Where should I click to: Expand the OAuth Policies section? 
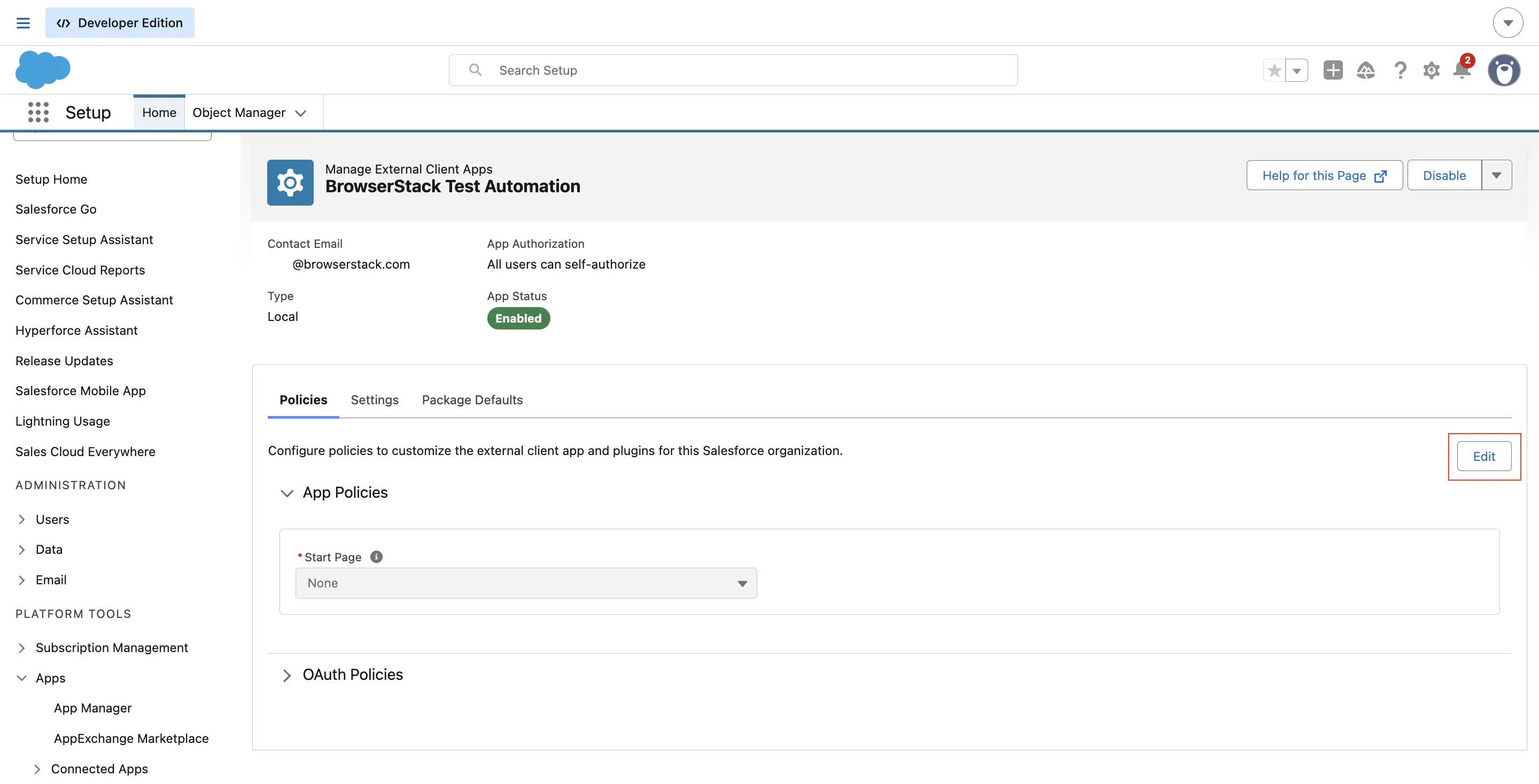coord(287,676)
